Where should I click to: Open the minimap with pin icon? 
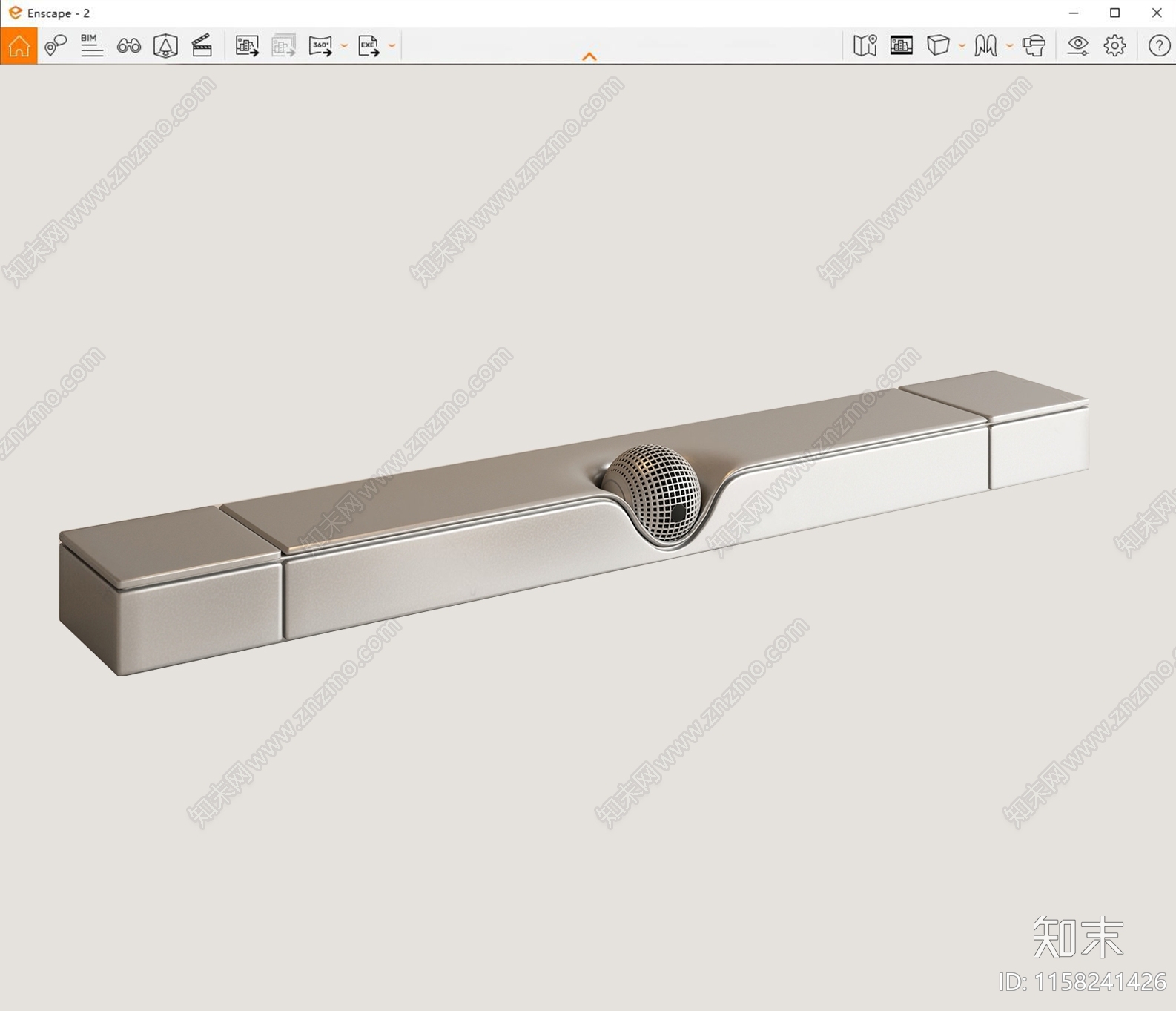[x=865, y=46]
